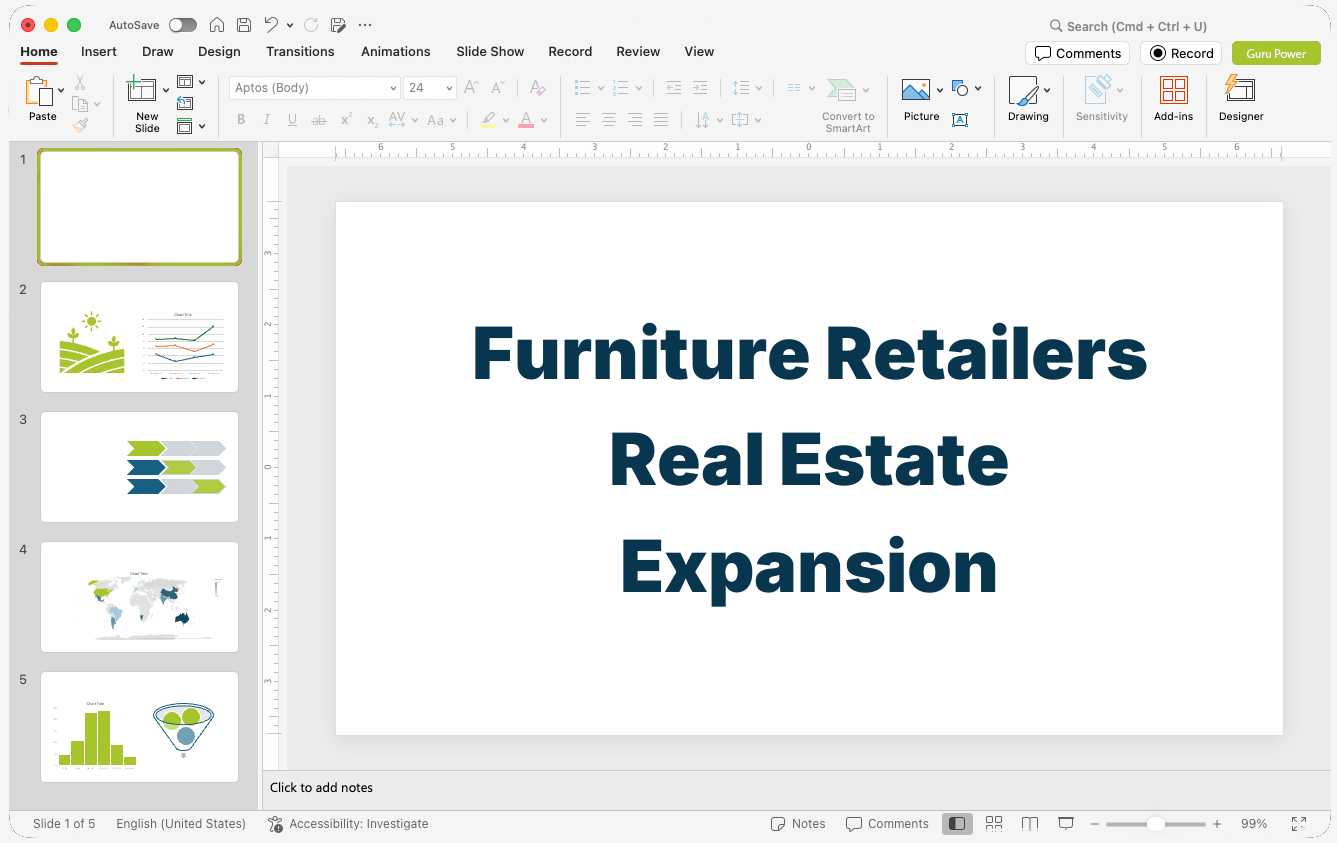Open the Section dropdown

click(x=191, y=126)
